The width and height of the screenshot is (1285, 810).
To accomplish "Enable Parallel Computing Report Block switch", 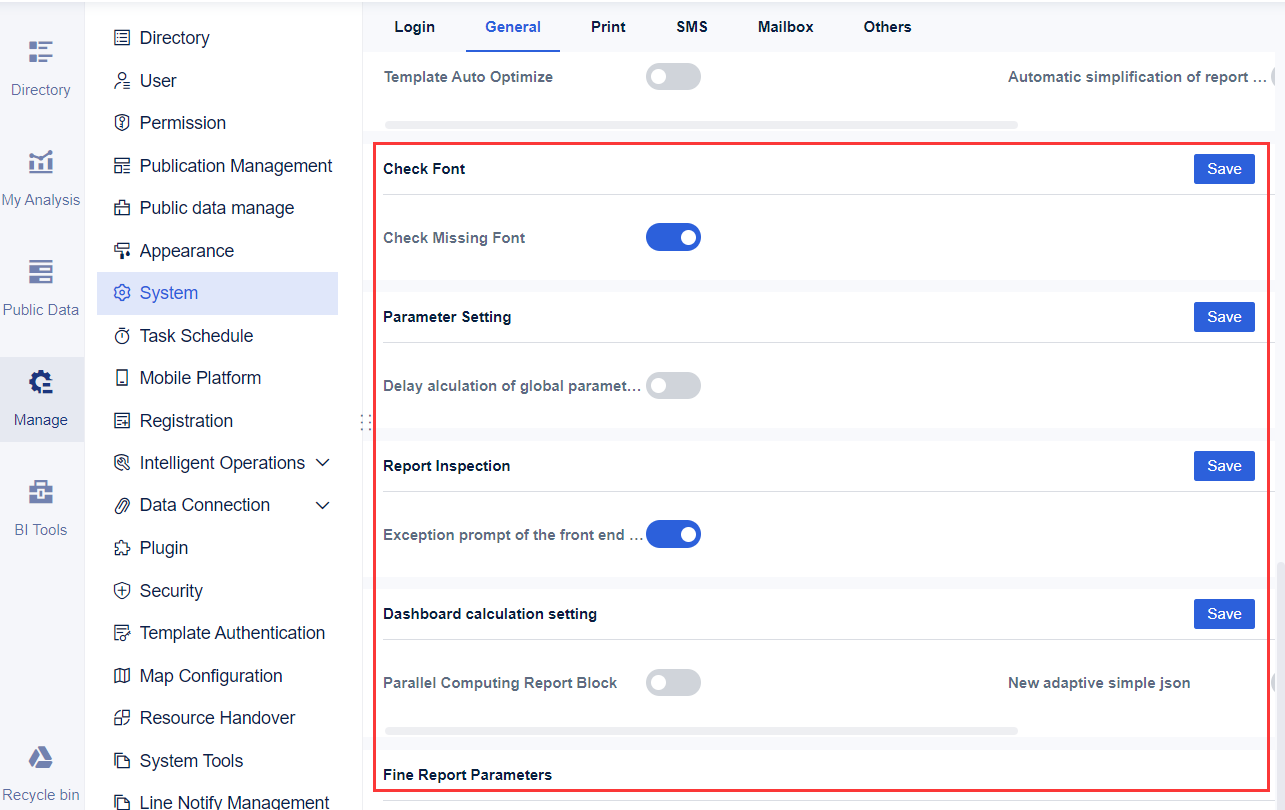I will pyautogui.click(x=673, y=683).
